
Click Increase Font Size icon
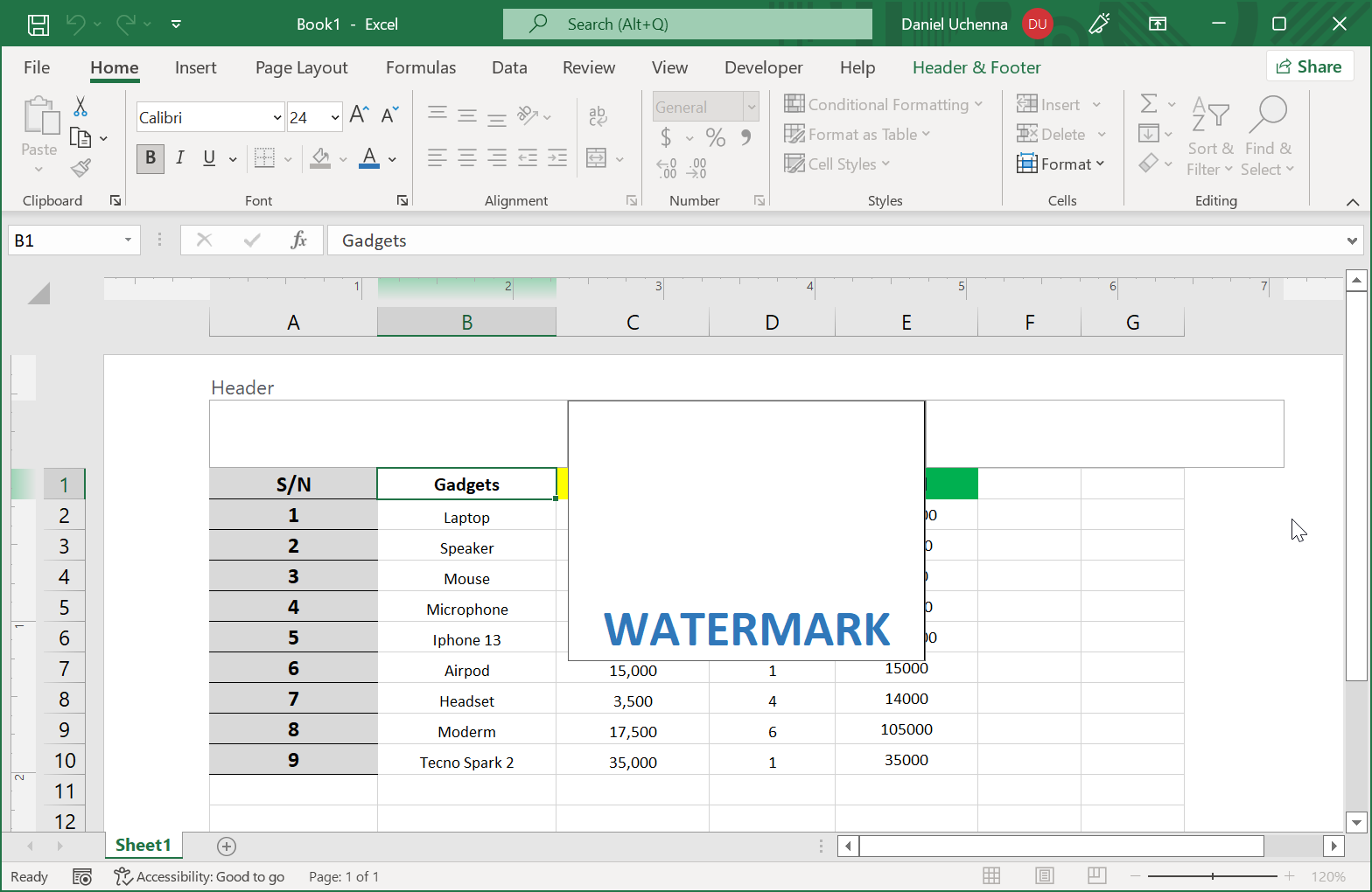[x=359, y=115]
